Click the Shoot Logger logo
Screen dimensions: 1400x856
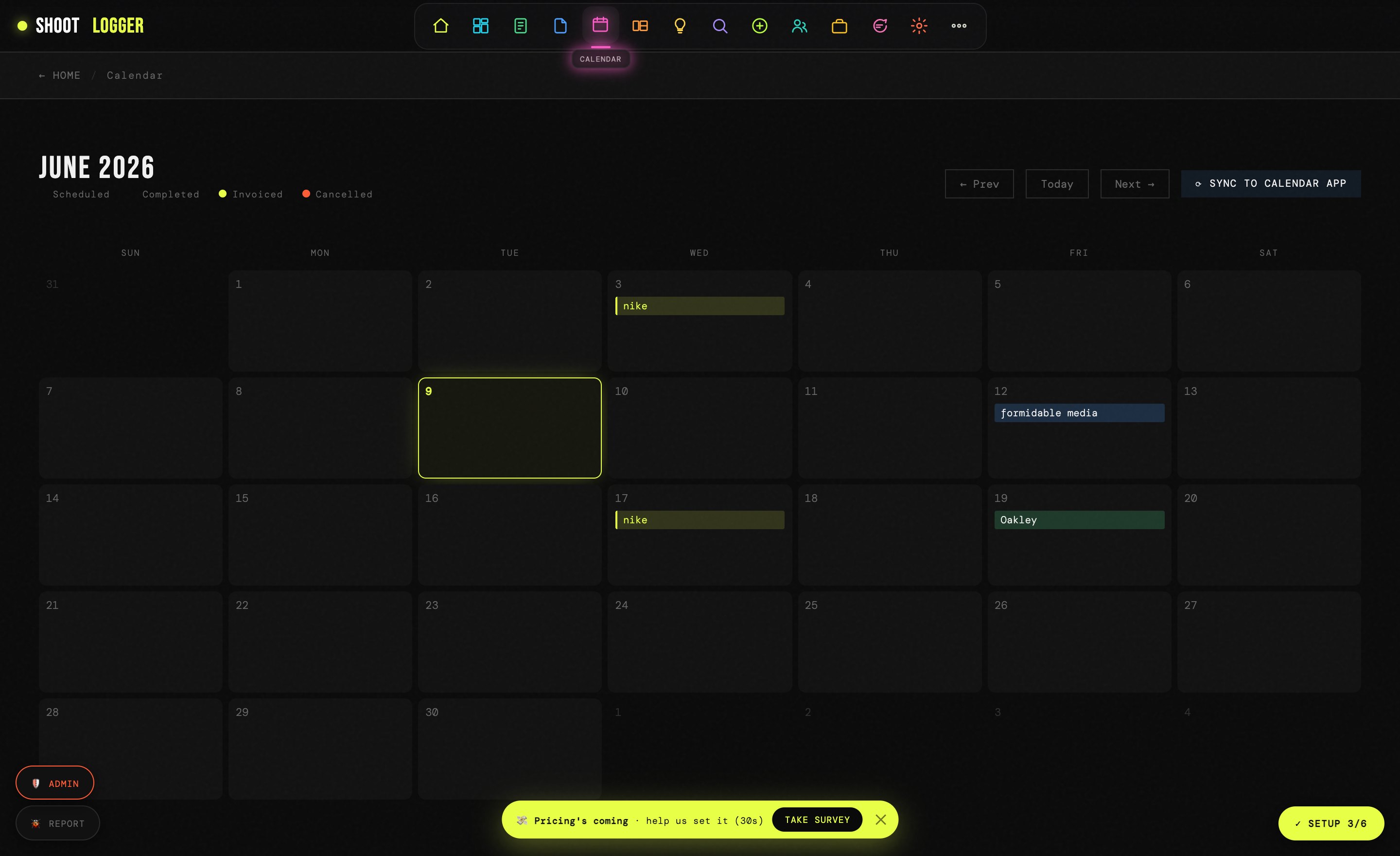click(x=81, y=26)
